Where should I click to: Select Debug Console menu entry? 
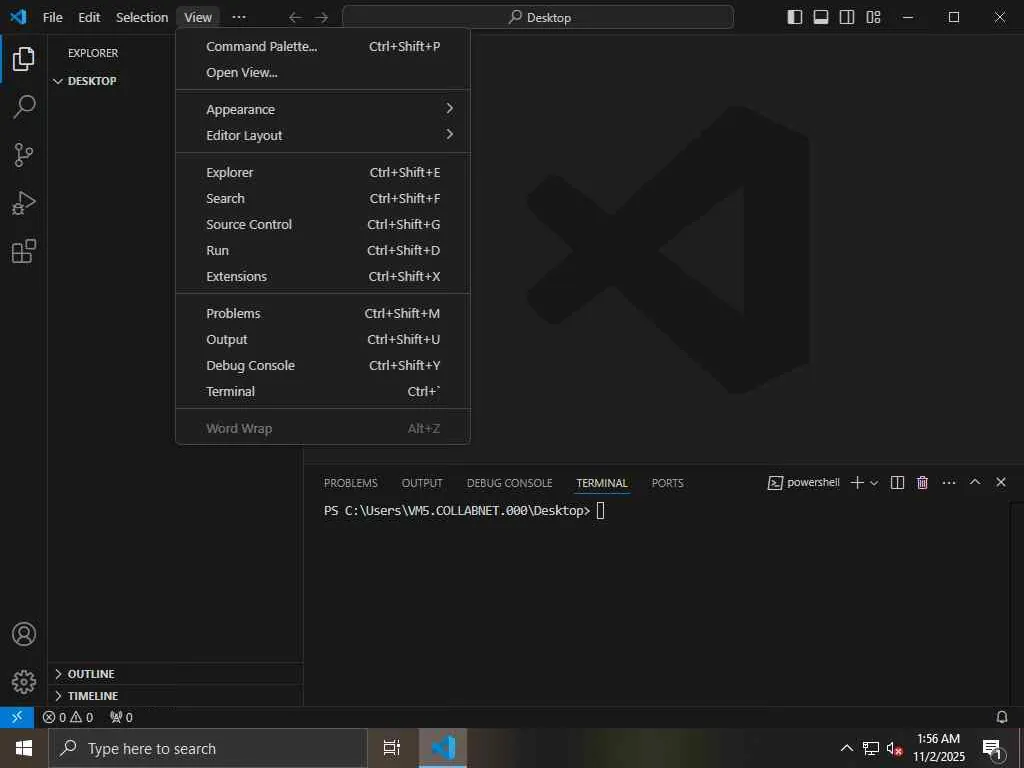point(323,366)
